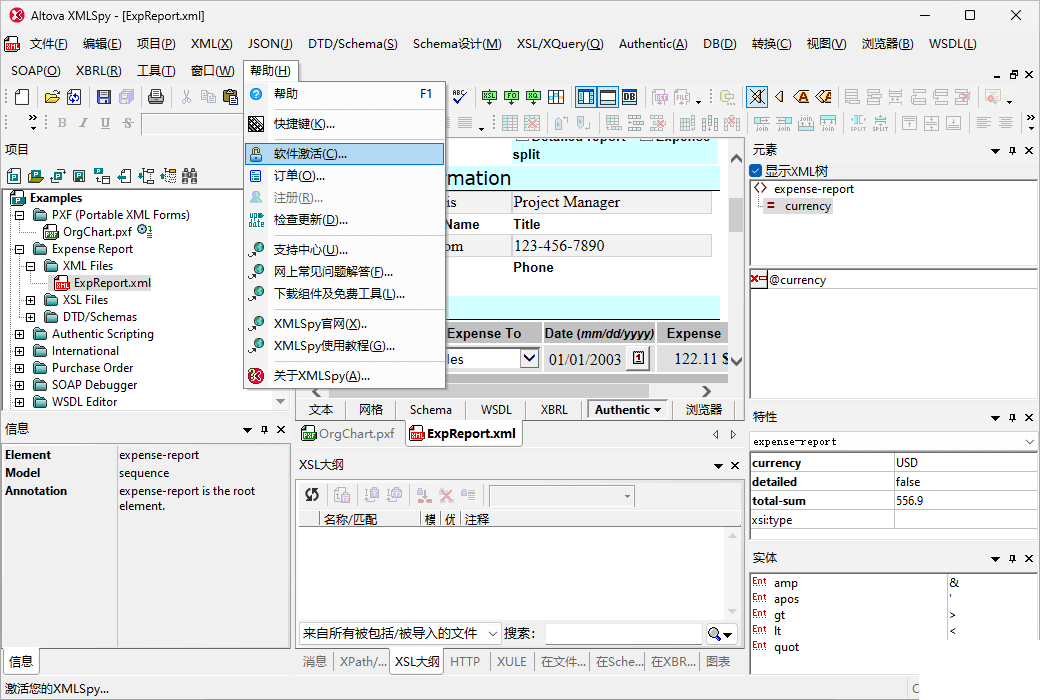Click the open project folder icon

[37, 176]
